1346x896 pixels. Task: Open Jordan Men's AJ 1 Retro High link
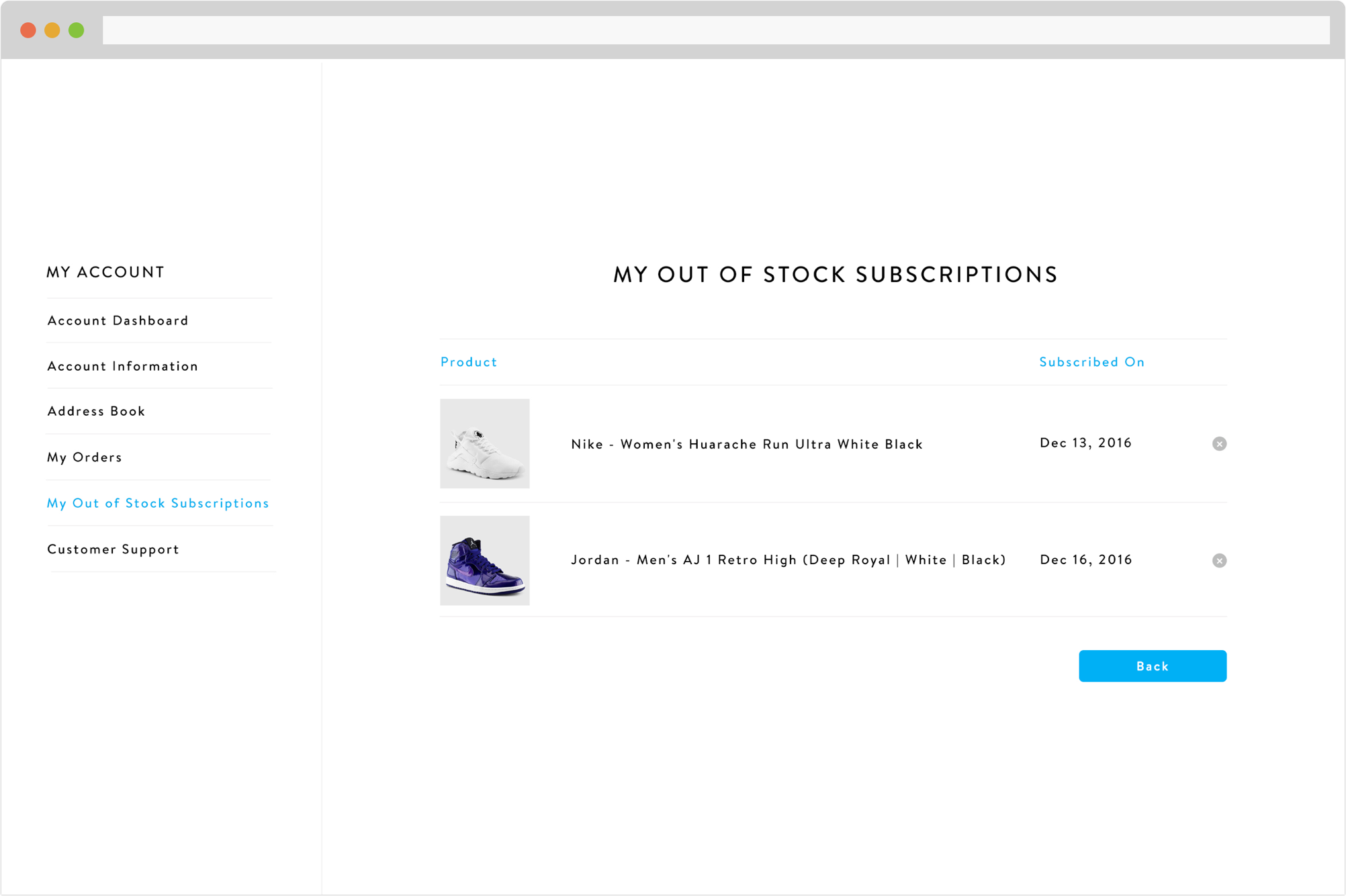point(789,560)
